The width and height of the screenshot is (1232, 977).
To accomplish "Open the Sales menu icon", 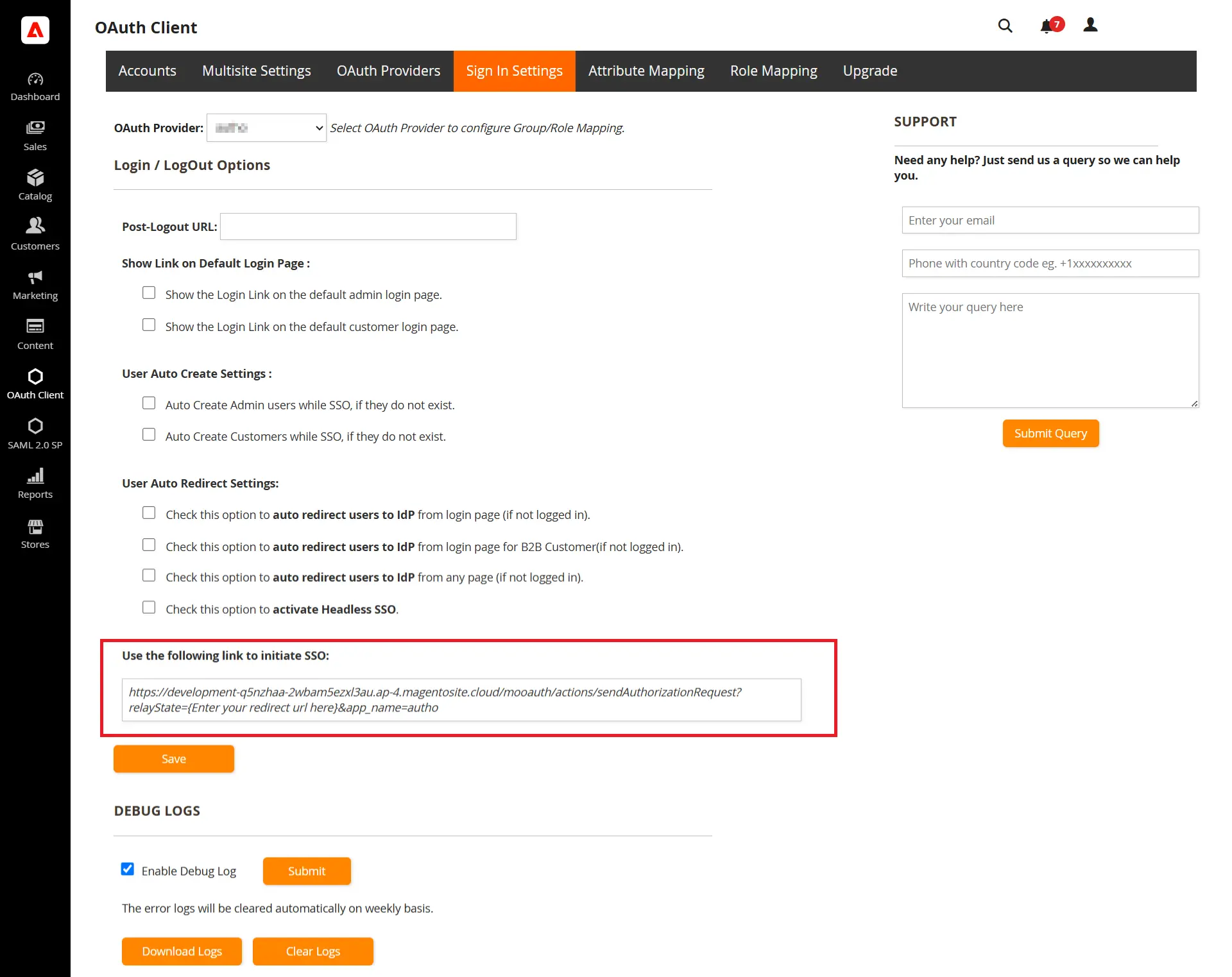I will tap(35, 128).
